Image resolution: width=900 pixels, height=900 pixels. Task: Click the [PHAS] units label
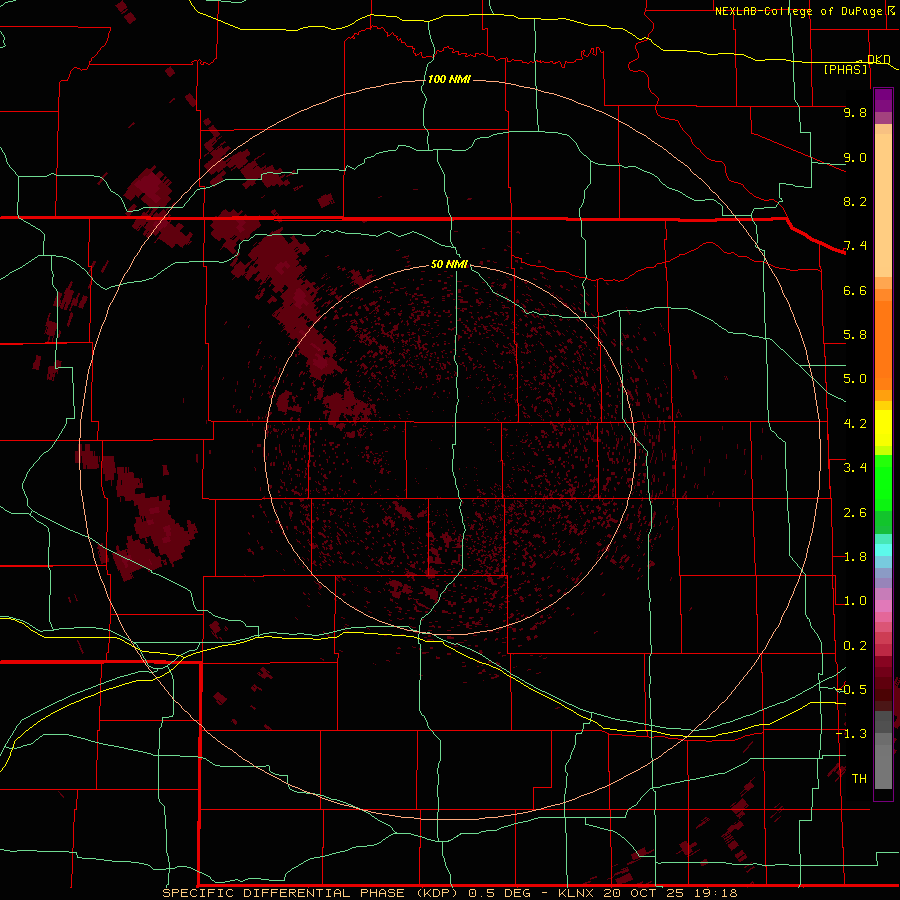[845, 69]
